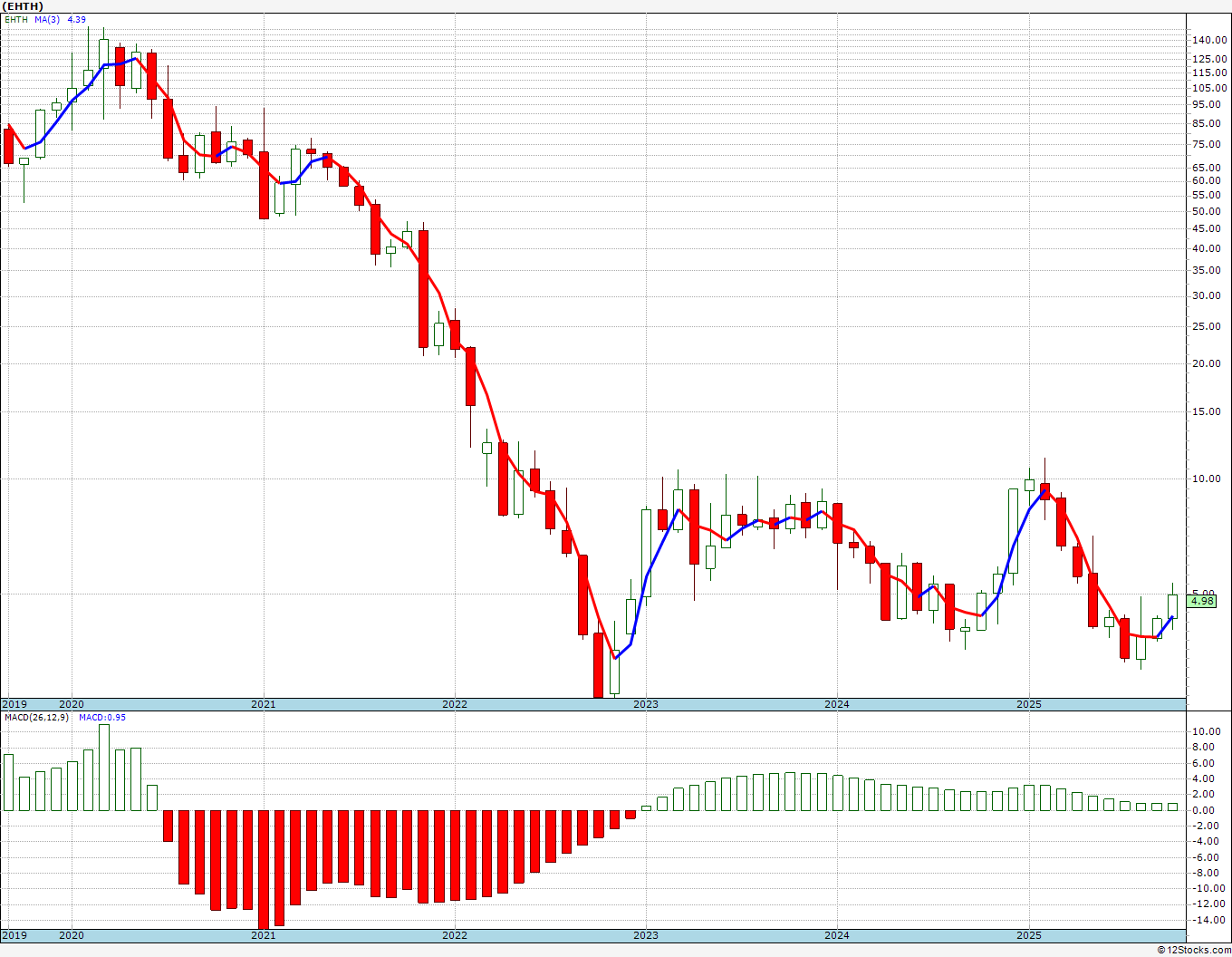This screenshot has height=957, width=1232.
Task: Click the MA(3) indicator legend label
Action: click(47, 19)
